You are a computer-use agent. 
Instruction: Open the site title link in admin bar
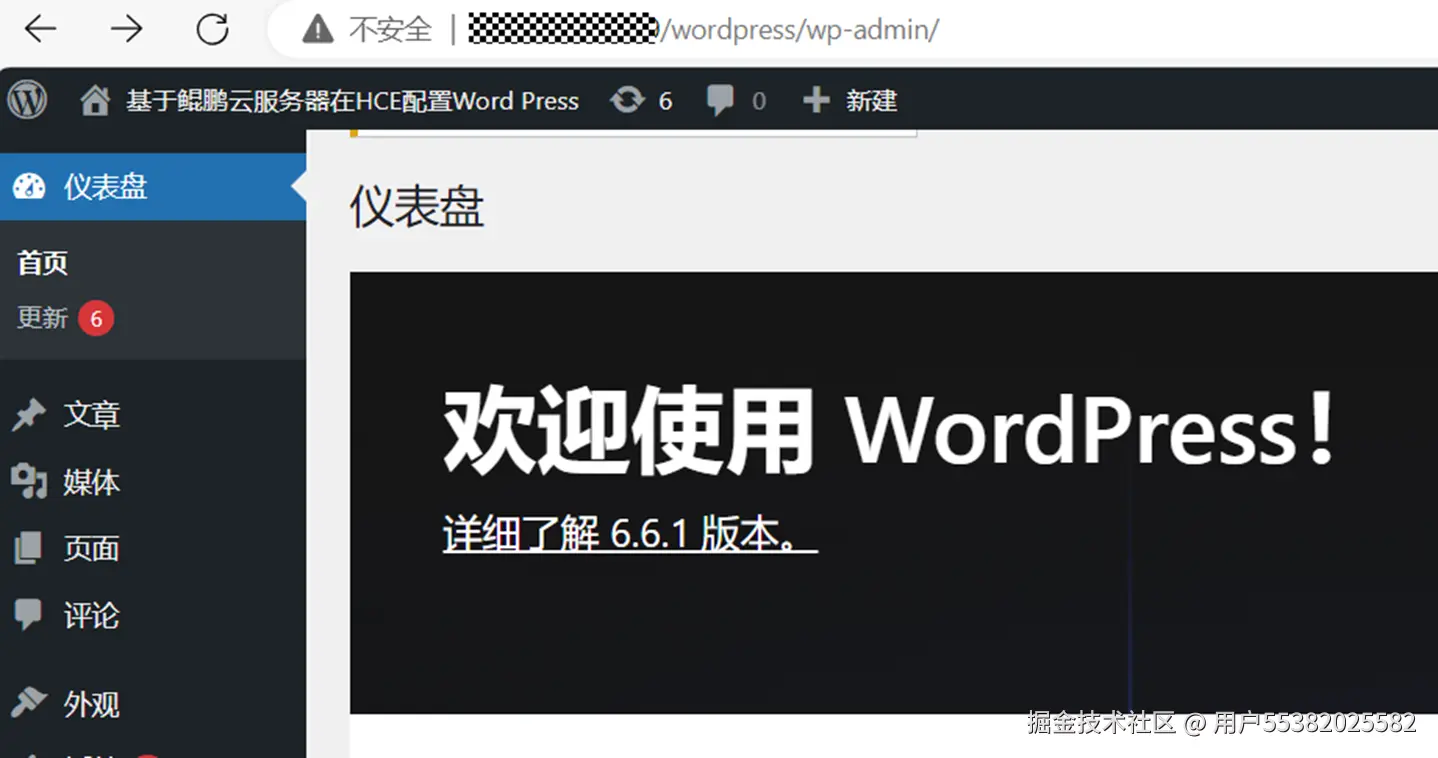pos(352,100)
